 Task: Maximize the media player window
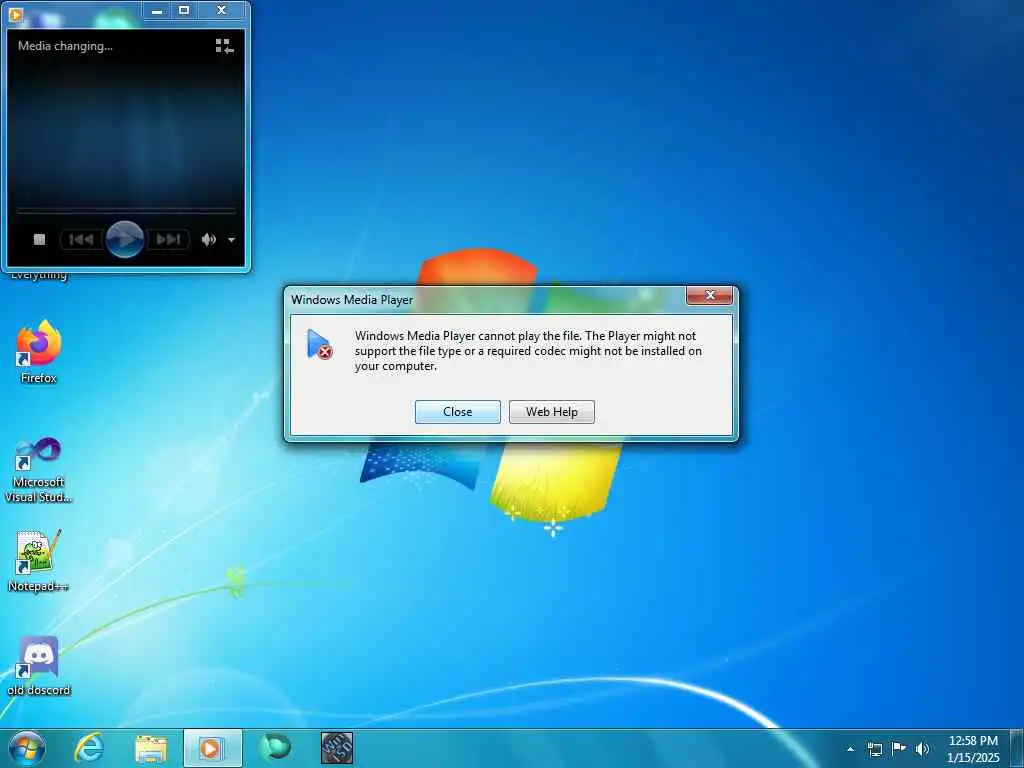pyautogui.click(x=184, y=10)
